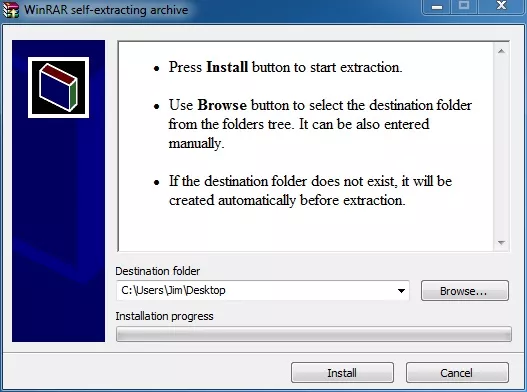Click the WinRAR books icon in title bar

[10, 9]
